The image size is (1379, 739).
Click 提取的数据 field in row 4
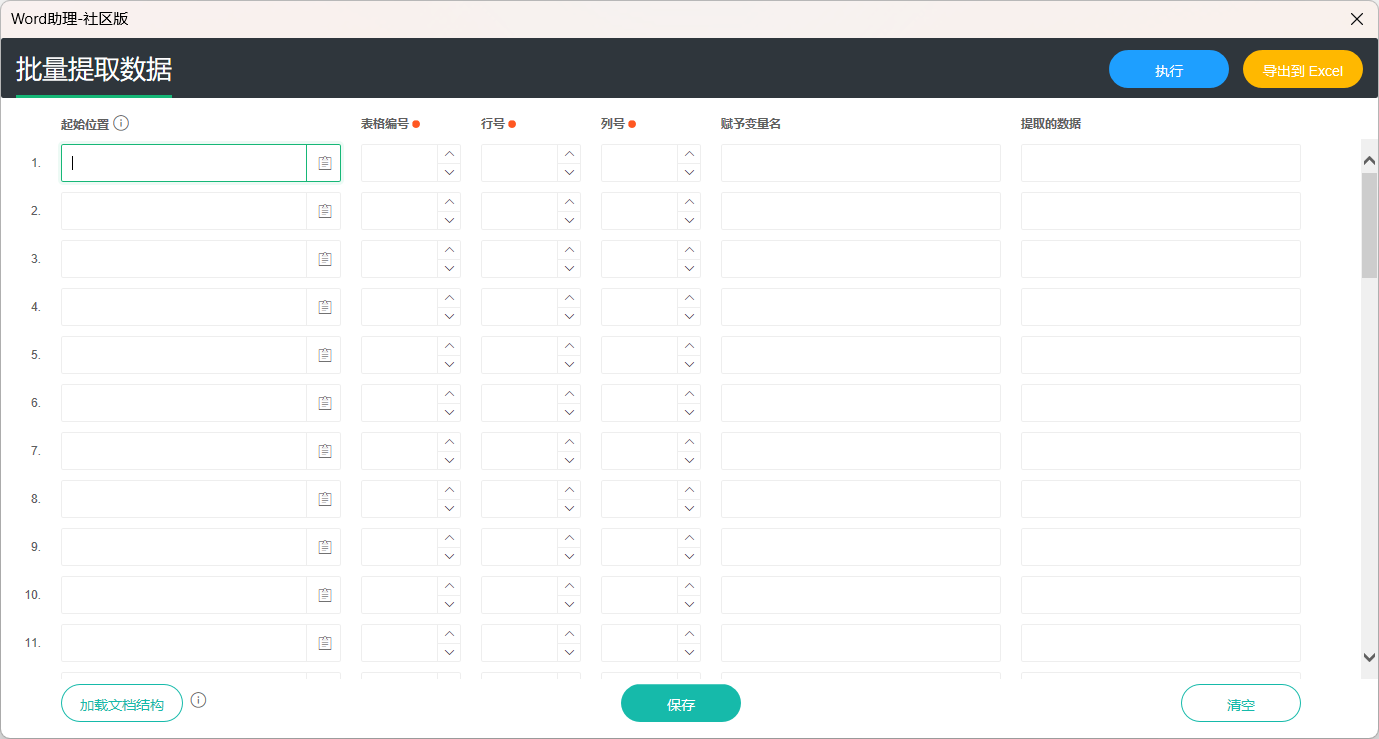[1161, 307]
